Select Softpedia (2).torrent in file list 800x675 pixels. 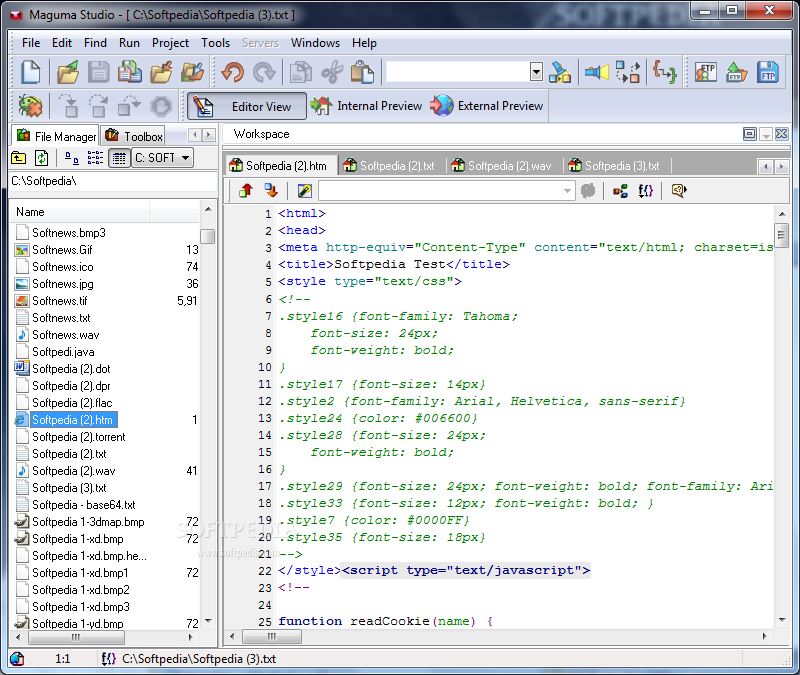tap(79, 437)
